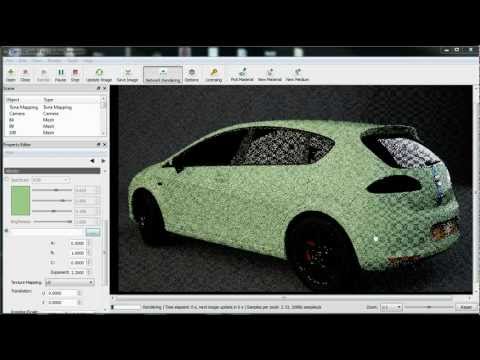This screenshot has height=360, width=480.
Task: Open the Texture Mapping dropdown
Action: (x=70, y=283)
